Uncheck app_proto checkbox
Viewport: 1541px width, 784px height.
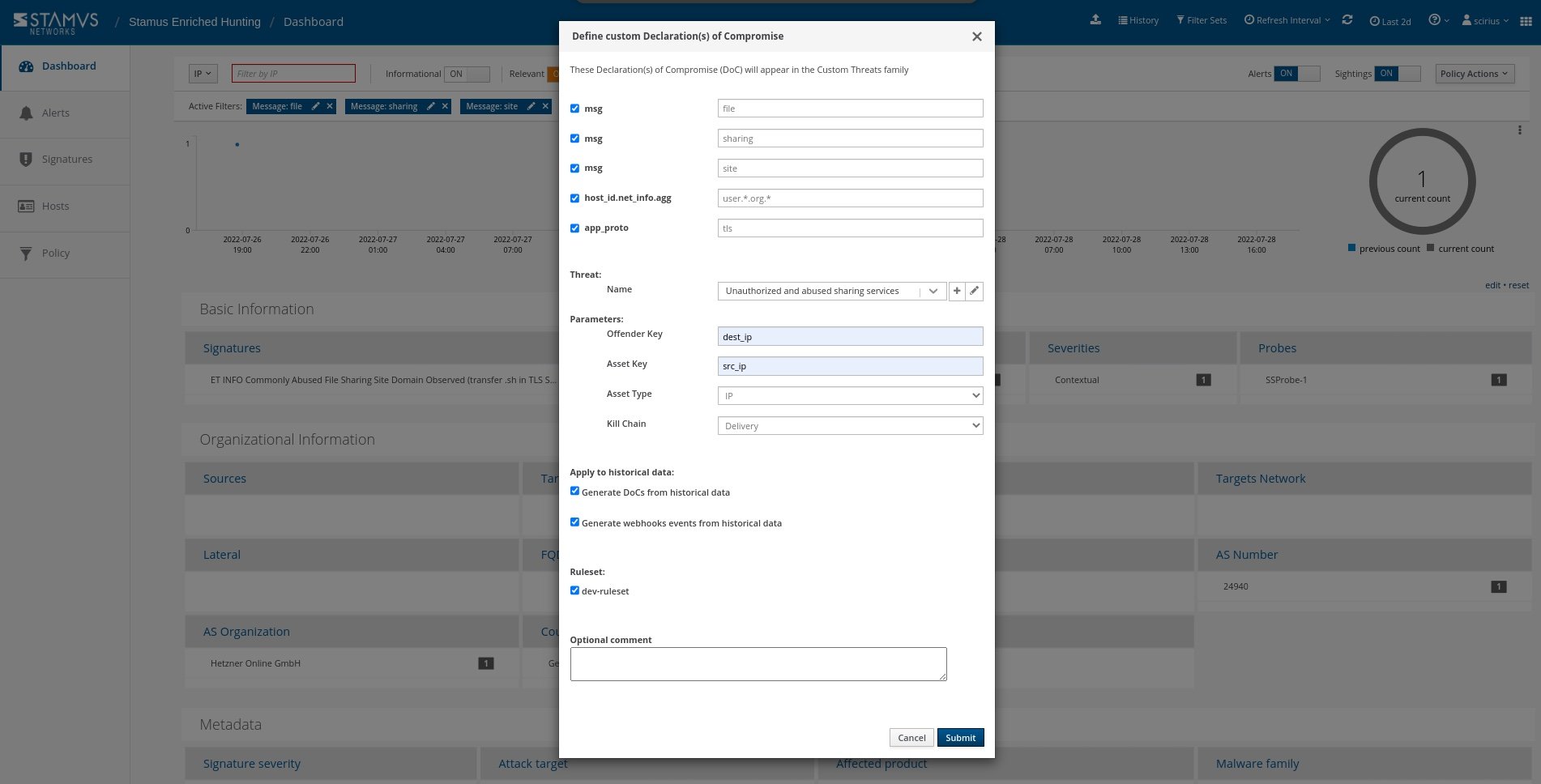click(x=574, y=228)
